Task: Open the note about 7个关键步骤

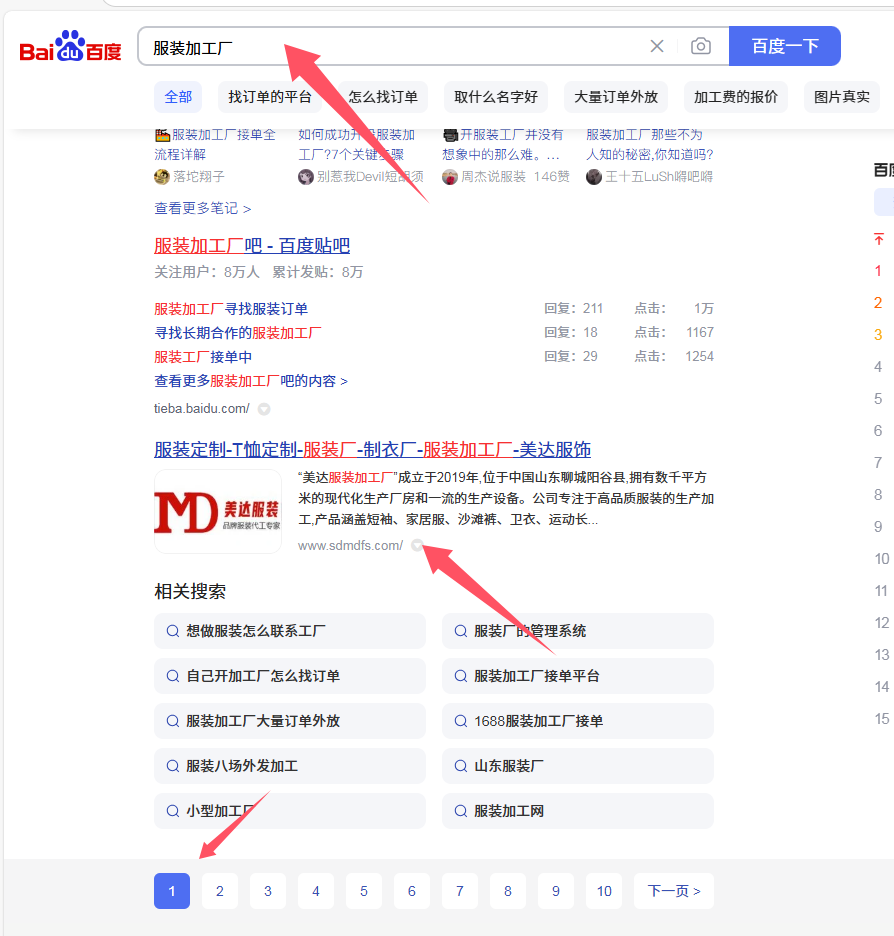Action: point(357,144)
